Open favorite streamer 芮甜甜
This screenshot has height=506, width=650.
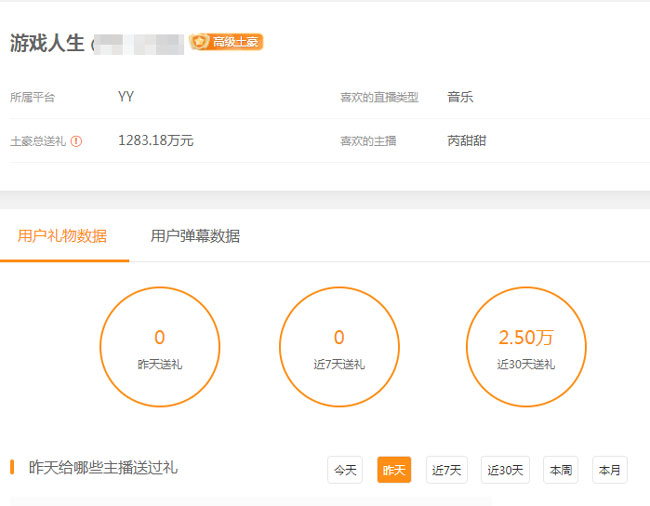[467, 141]
